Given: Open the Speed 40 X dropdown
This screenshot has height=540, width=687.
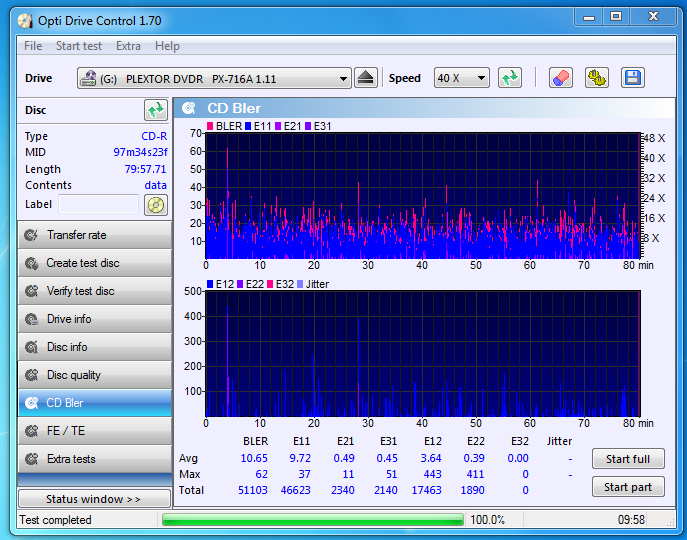Looking at the screenshot, I should (x=462, y=78).
